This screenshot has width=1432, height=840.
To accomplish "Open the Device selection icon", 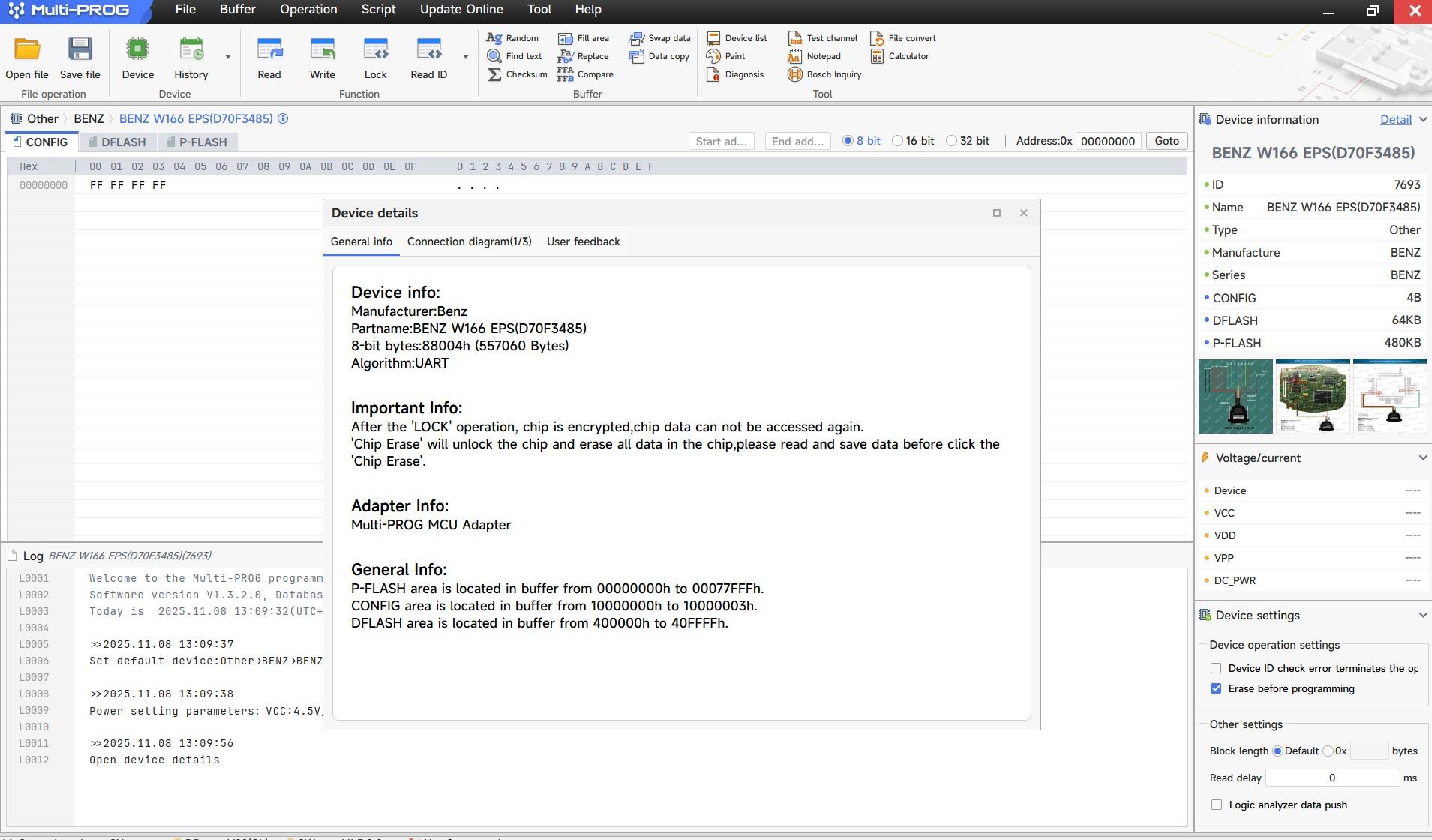I will [x=137, y=51].
